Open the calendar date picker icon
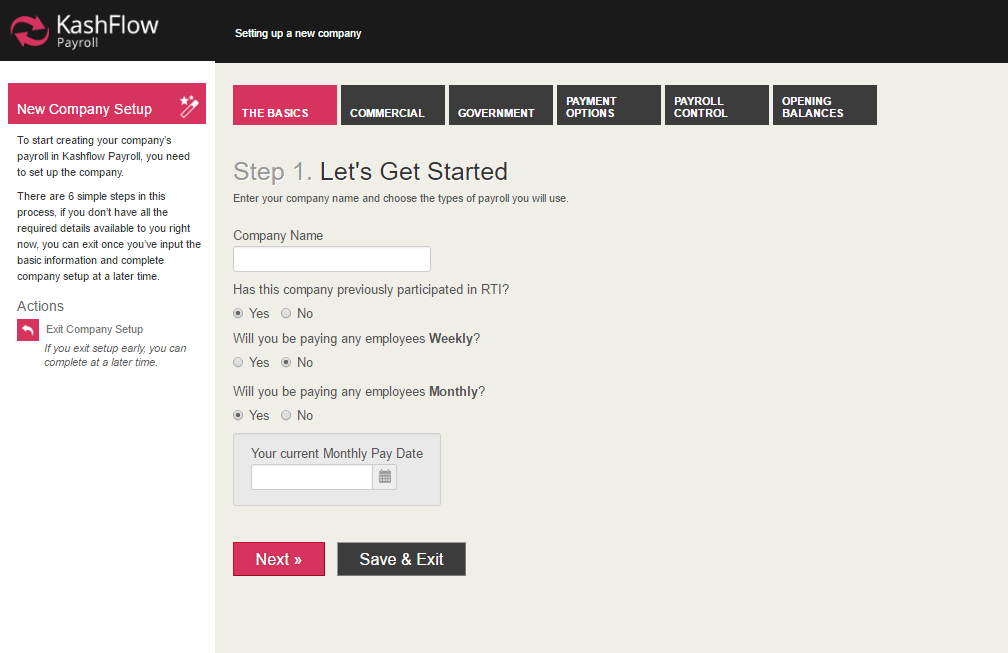 point(385,478)
